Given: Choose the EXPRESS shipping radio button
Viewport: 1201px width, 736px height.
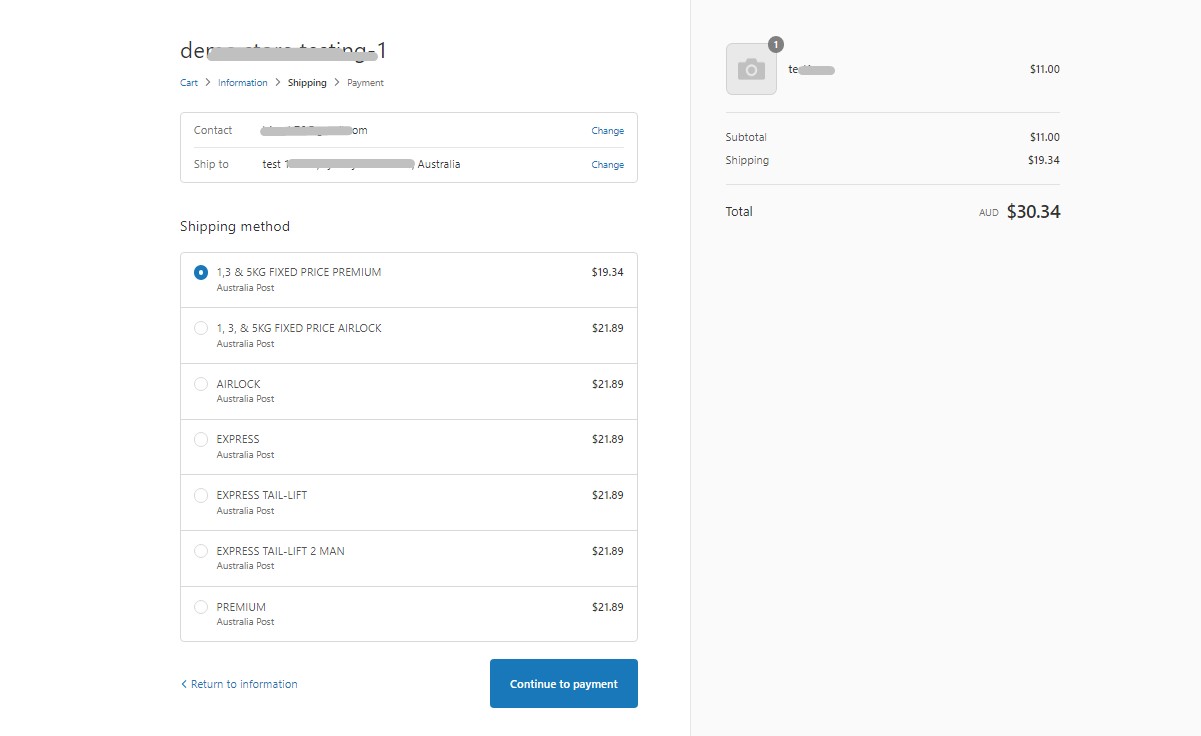Looking at the screenshot, I should [201, 439].
